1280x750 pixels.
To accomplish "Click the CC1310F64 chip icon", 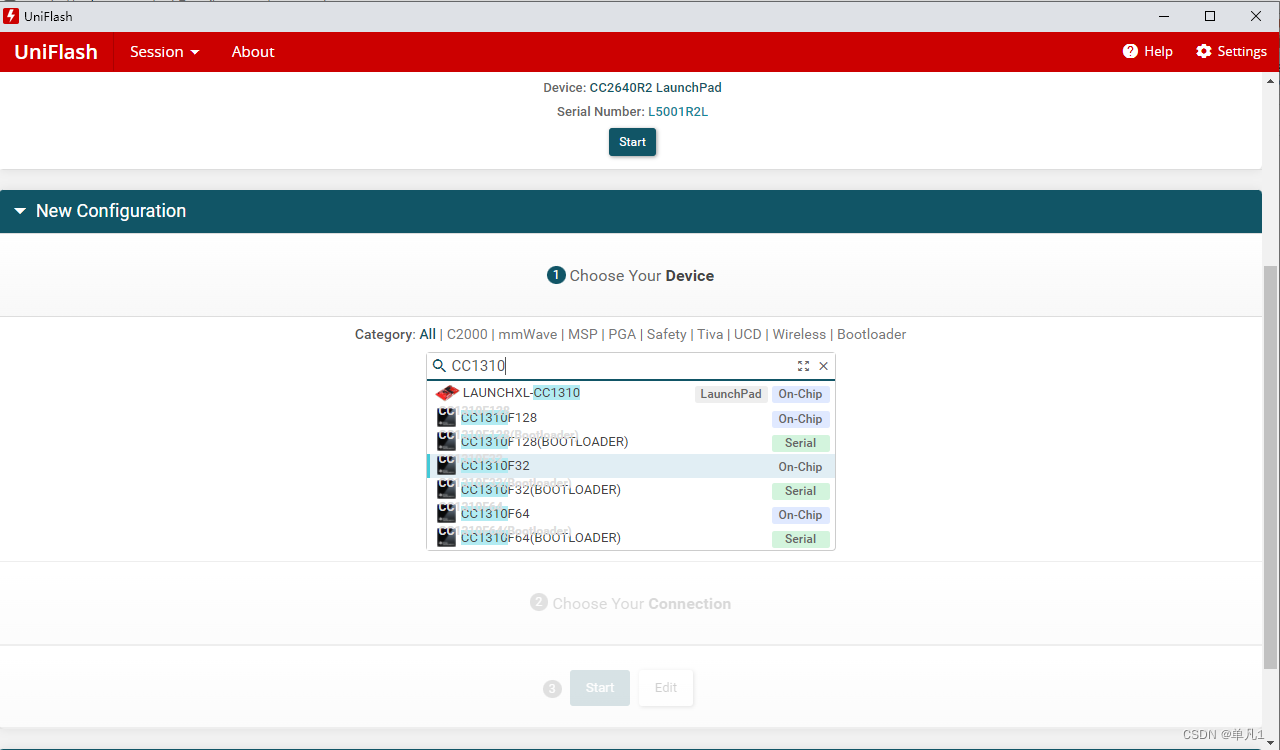I will click(446, 514).
